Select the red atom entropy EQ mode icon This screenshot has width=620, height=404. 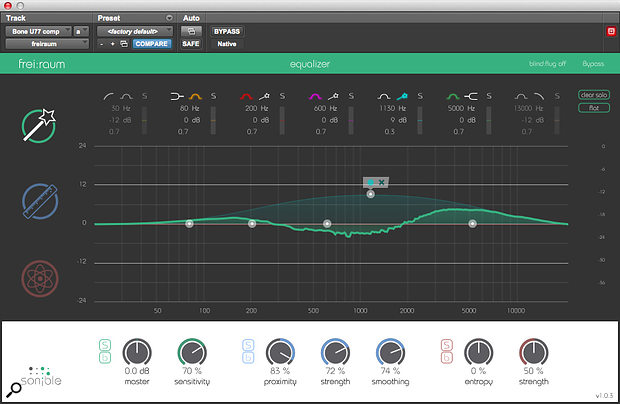[40, 278]
